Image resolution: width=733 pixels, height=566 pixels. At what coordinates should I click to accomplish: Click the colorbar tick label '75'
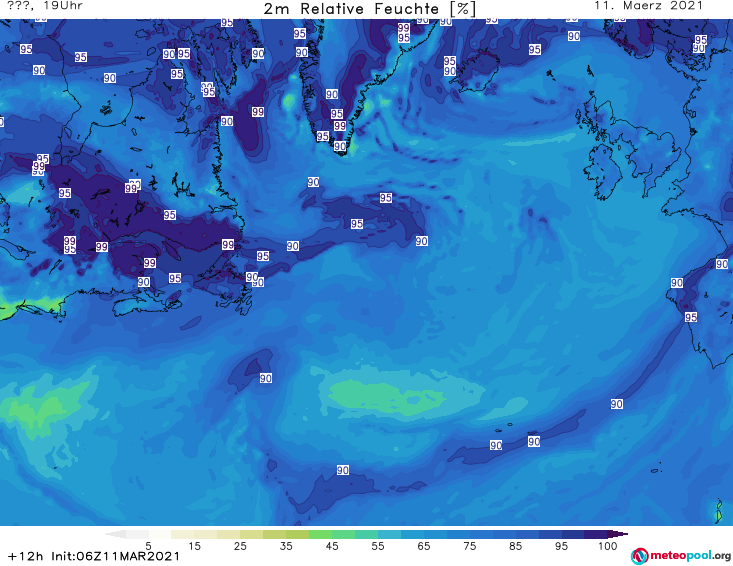tap(469, 546)
